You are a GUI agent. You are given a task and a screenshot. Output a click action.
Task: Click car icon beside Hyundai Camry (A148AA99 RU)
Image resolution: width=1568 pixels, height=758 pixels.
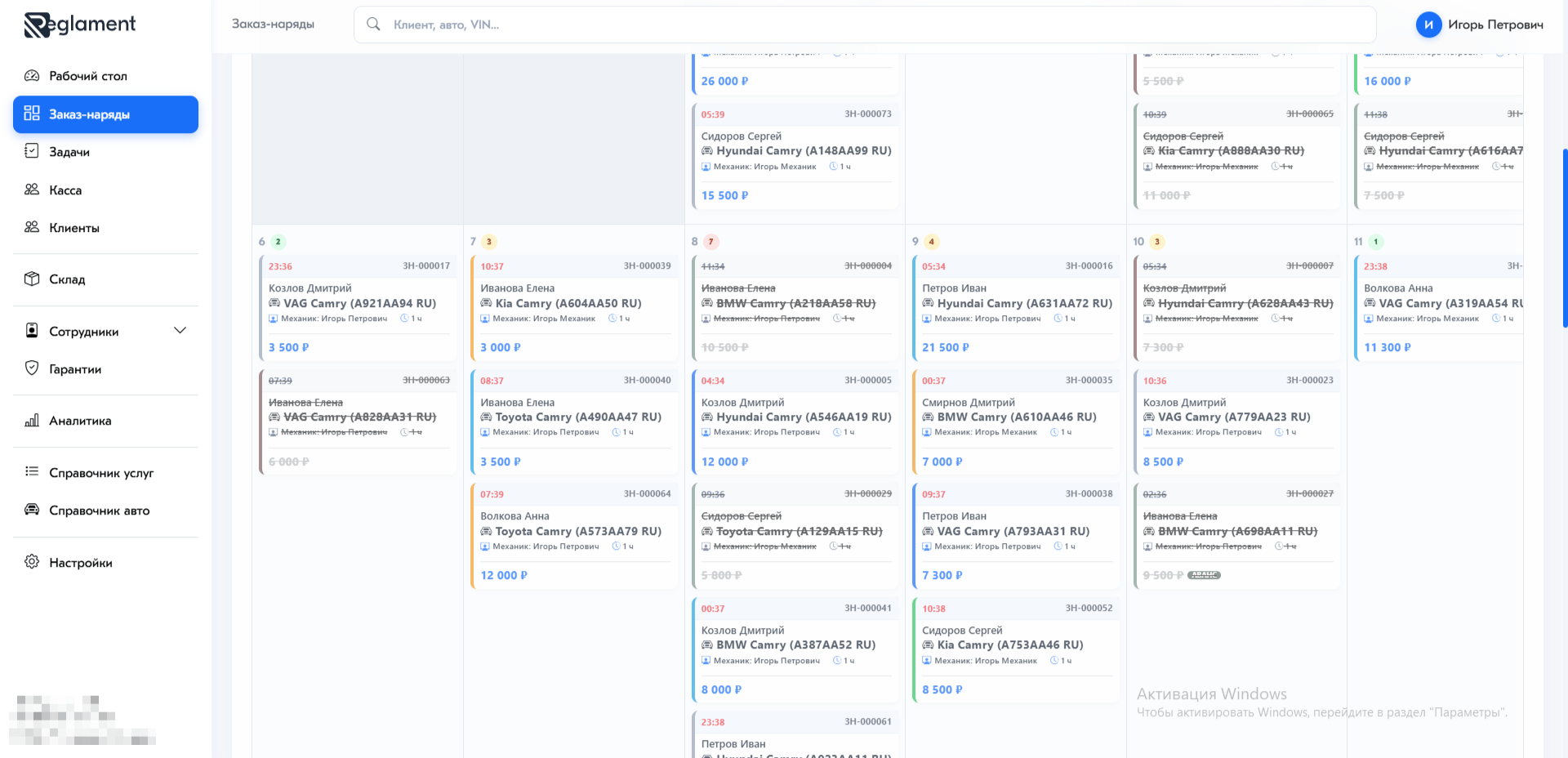click(707, 151)
